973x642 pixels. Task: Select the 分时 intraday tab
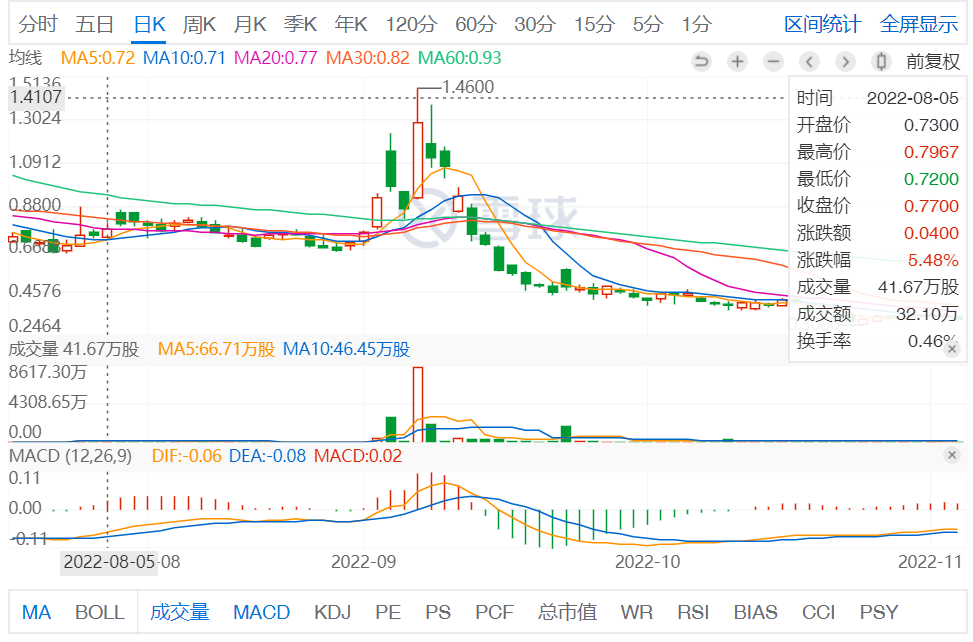pyautogui.click(x=38, y=24)
